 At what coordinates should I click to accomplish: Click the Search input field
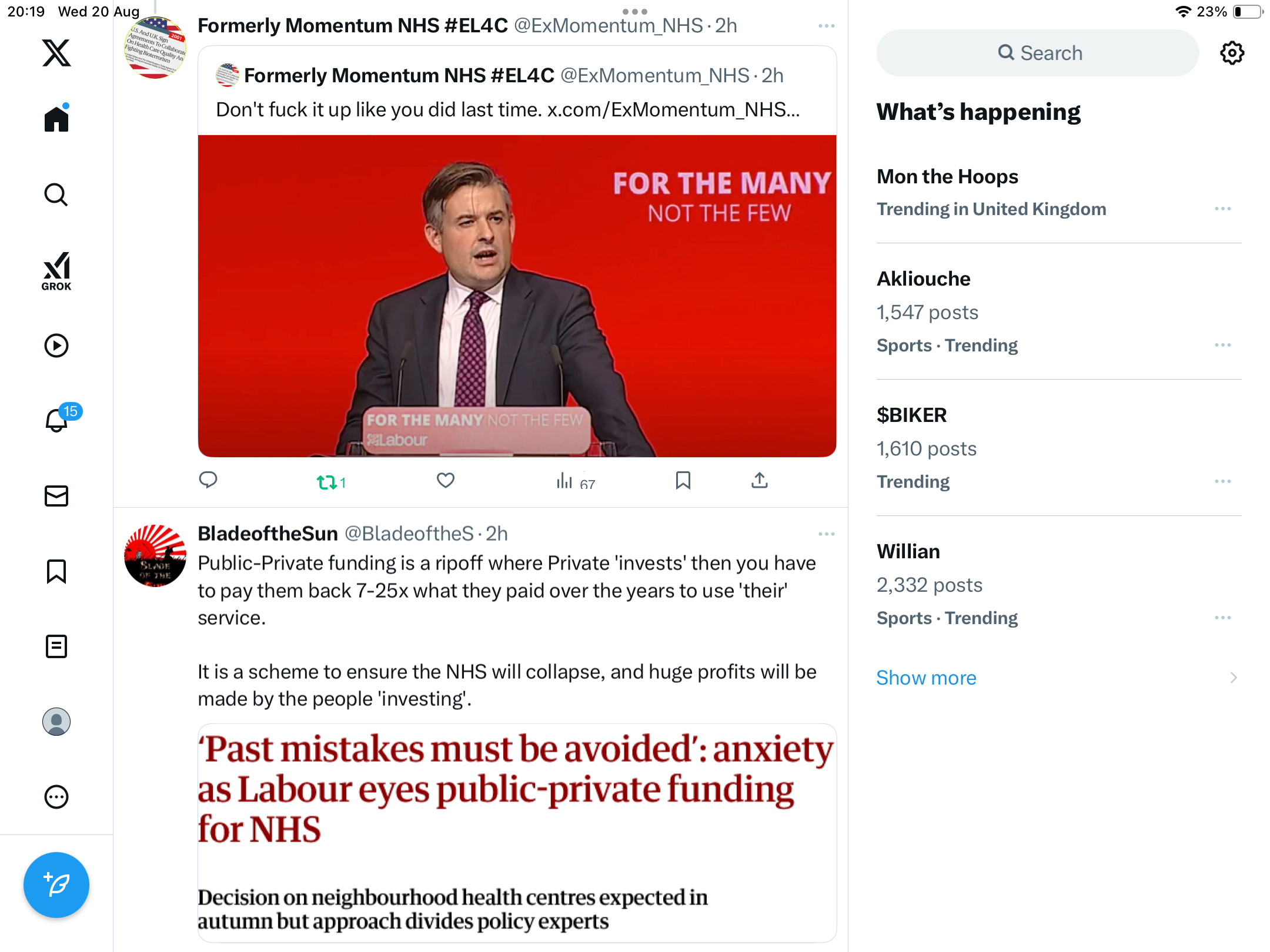click(x=1038, y=53)
